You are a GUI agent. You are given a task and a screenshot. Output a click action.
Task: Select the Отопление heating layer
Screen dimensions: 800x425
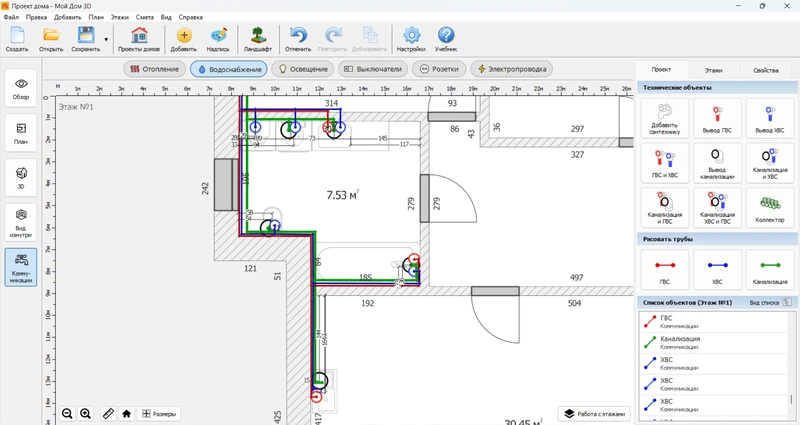click(x=155, y=69)
